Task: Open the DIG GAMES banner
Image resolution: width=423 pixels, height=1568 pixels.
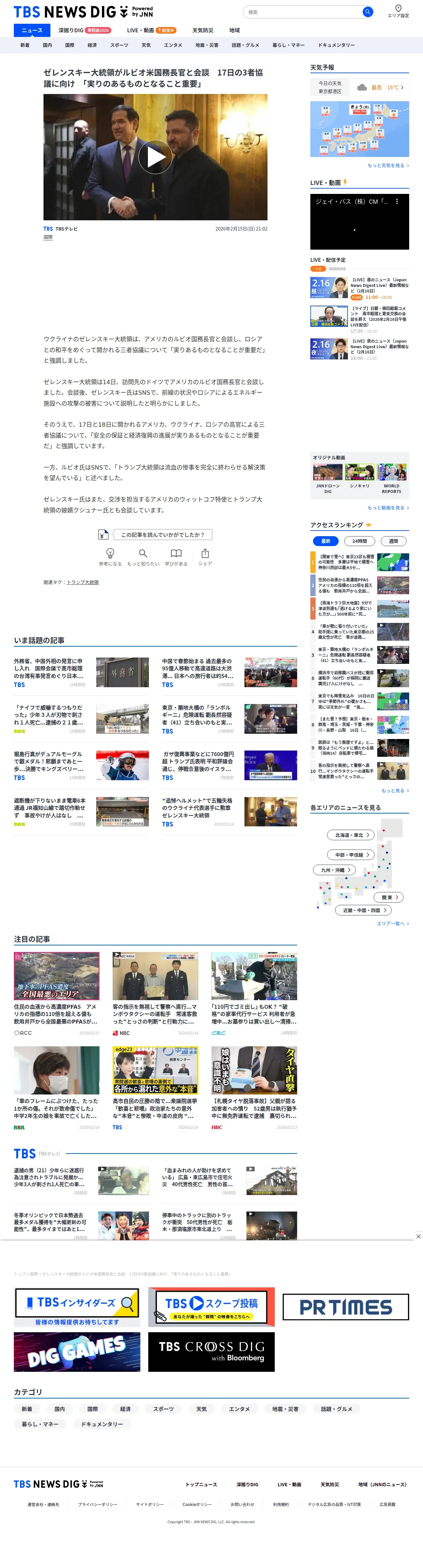Action: coord(77,1352)
